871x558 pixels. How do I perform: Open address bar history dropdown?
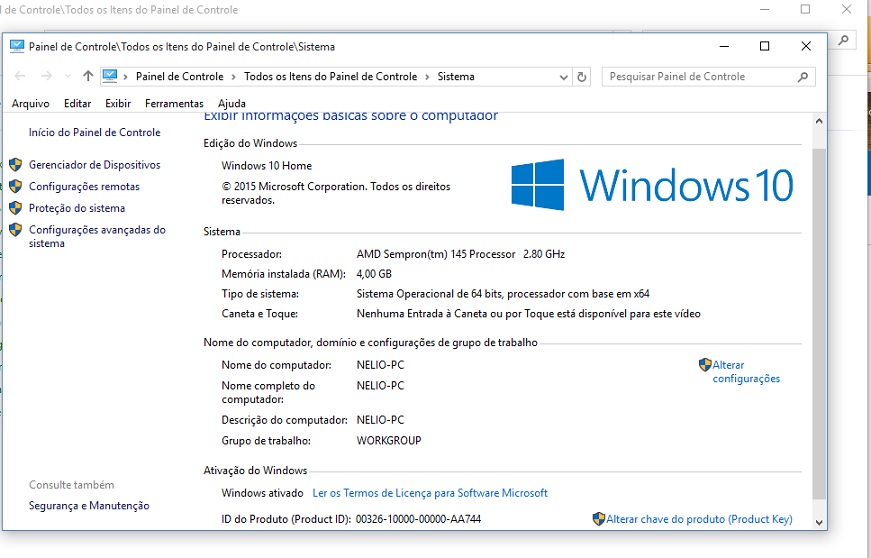[563, 77]
